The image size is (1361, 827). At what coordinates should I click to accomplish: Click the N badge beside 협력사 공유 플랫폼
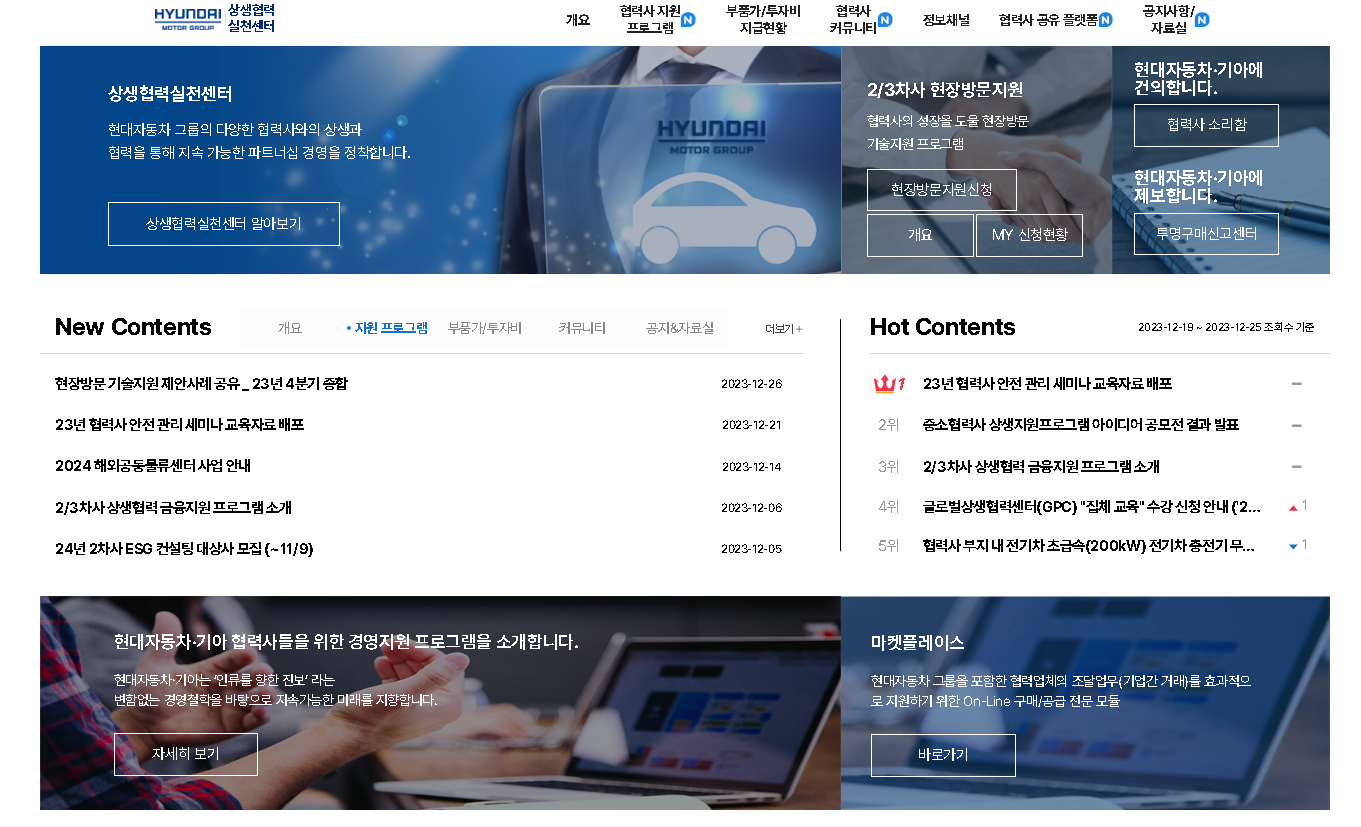[1105, 19]
